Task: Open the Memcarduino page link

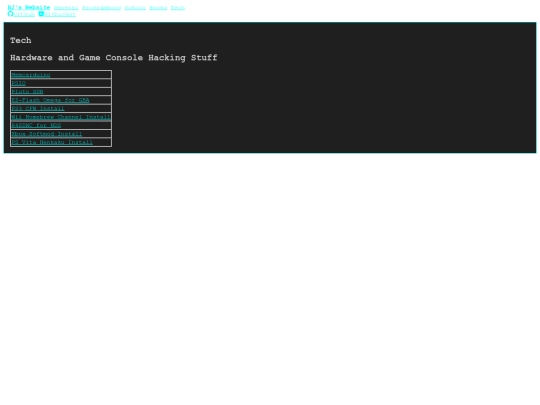Action: pos(31,75)
